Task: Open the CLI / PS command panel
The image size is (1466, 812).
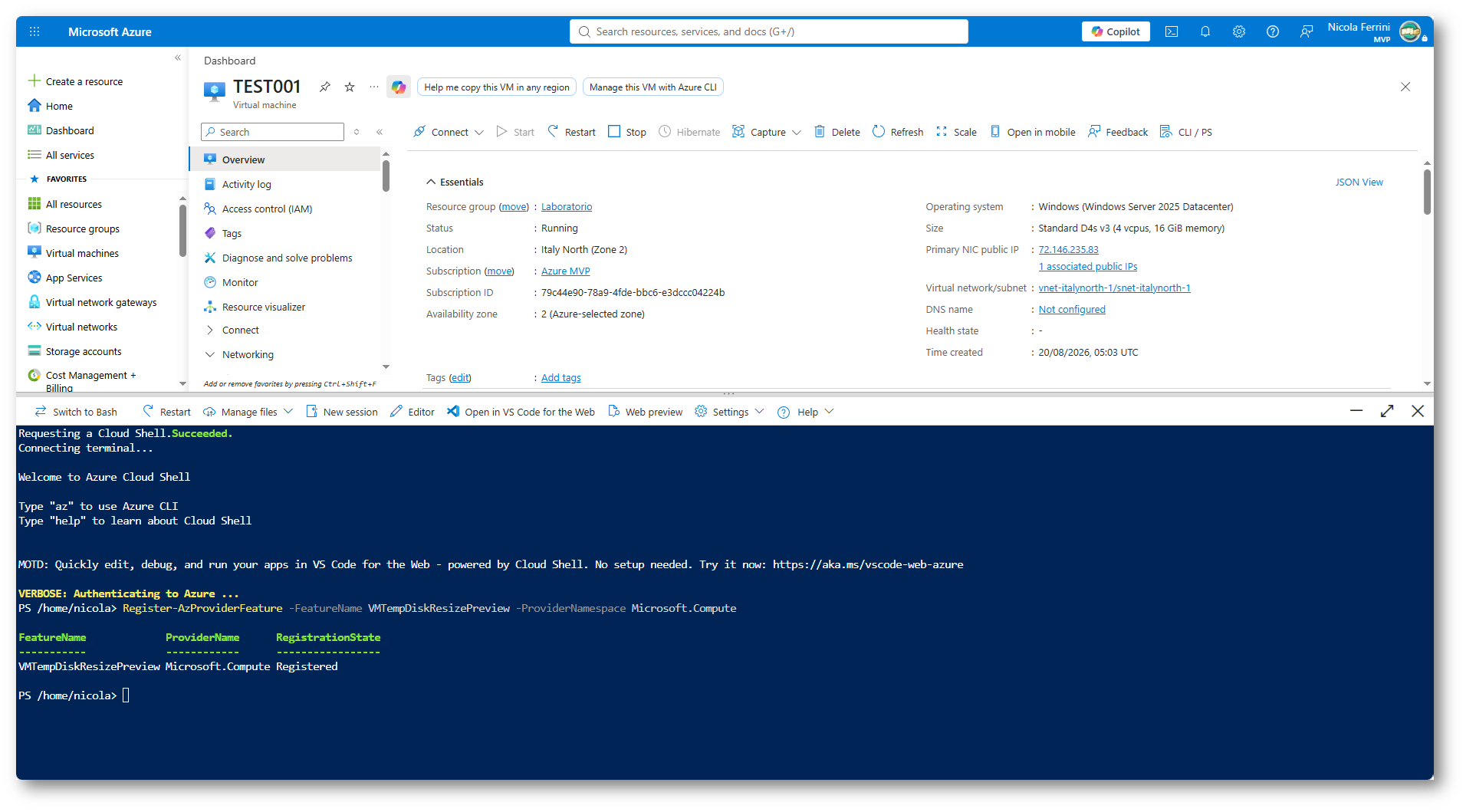Action: click(1186, 132)
